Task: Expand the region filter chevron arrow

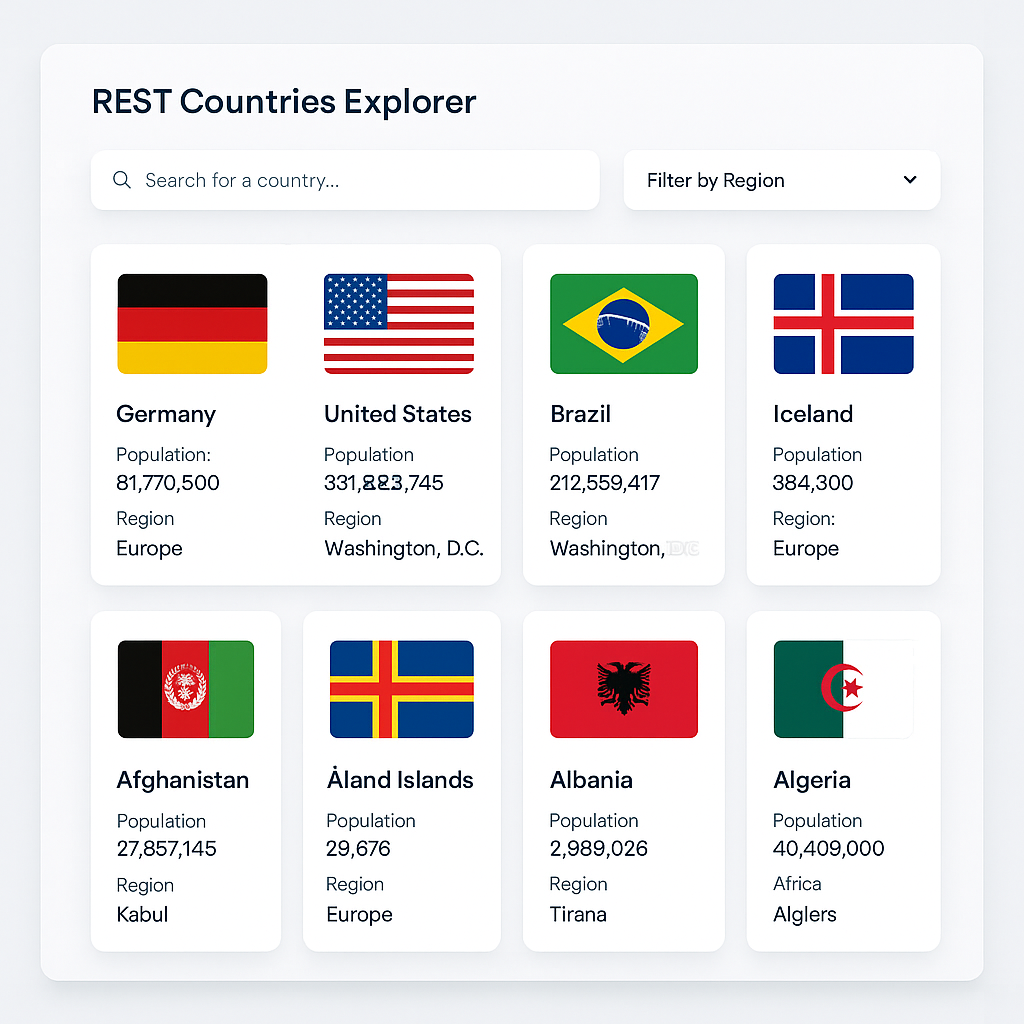Action: 910,180
